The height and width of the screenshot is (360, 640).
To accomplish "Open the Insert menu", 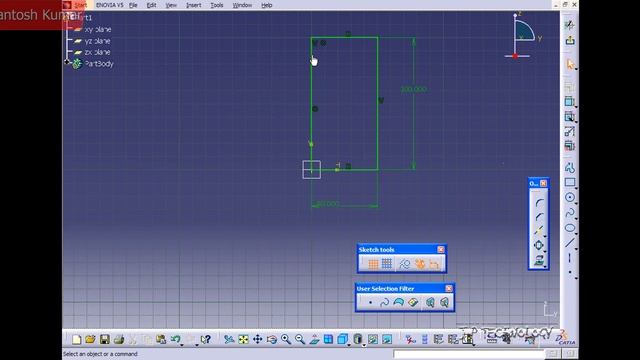I will 193,5.
